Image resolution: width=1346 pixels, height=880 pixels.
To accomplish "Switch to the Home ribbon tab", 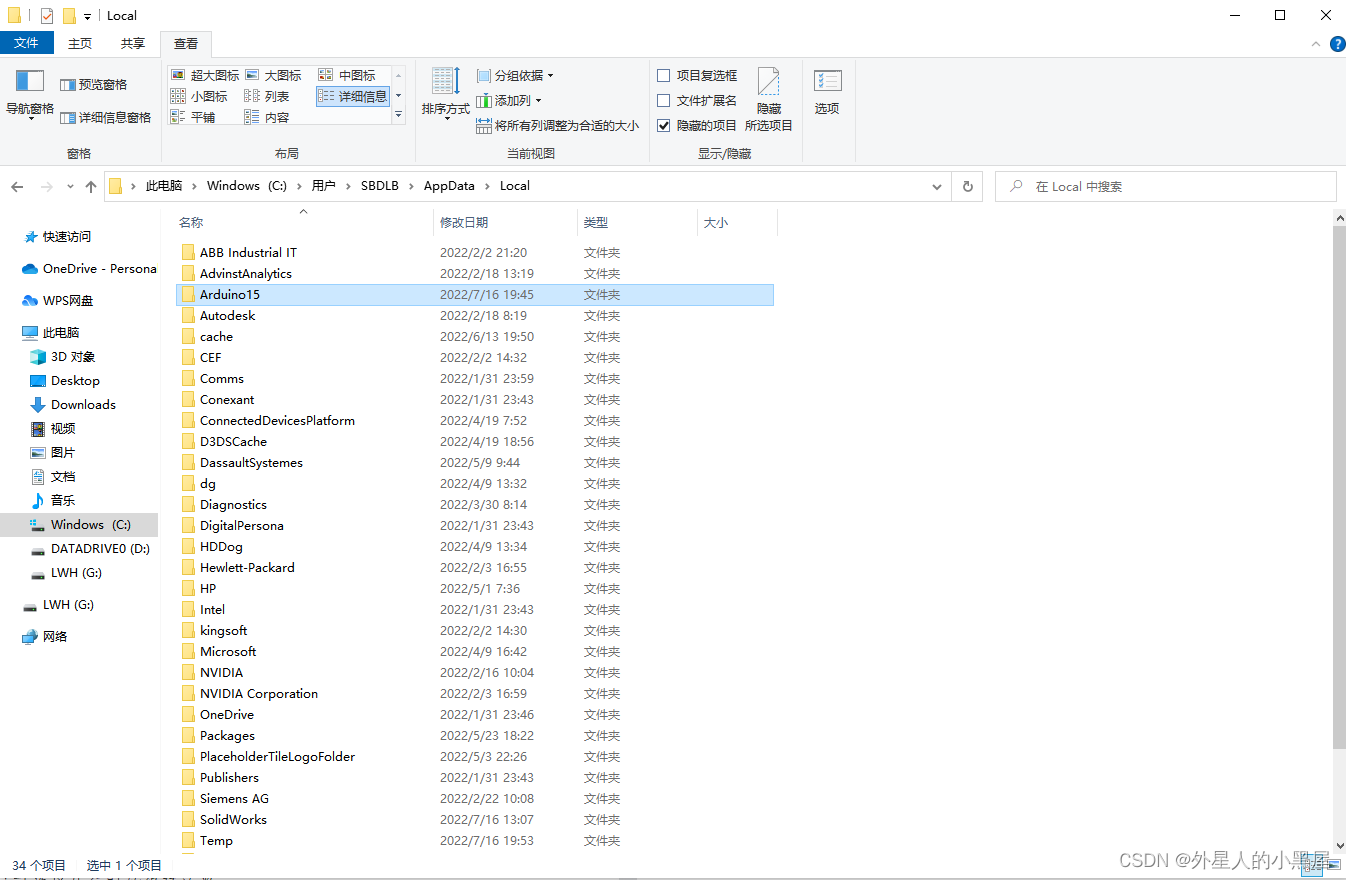I will click(80, 44).
